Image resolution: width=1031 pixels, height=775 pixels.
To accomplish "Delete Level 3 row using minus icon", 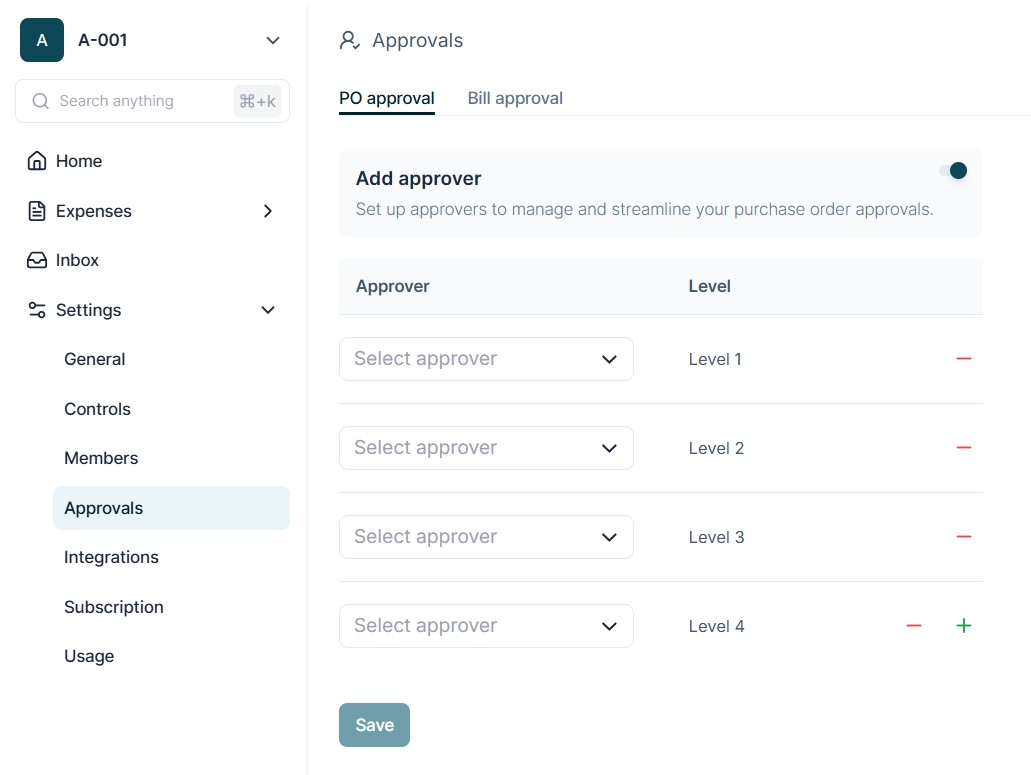I will (x=963, y=537).
